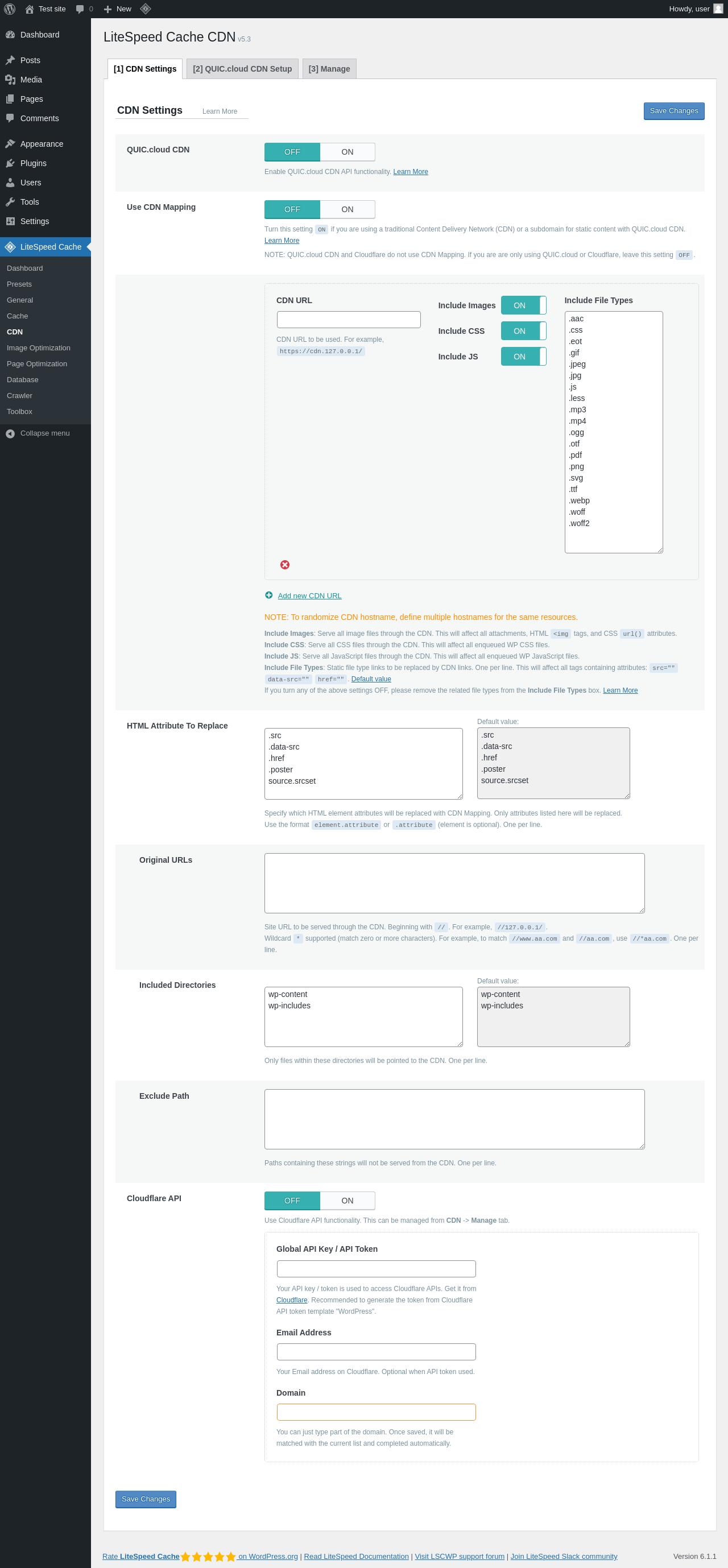Click the top Save Changes button
Screen dimensions: 728x1568
coord(674,111)
